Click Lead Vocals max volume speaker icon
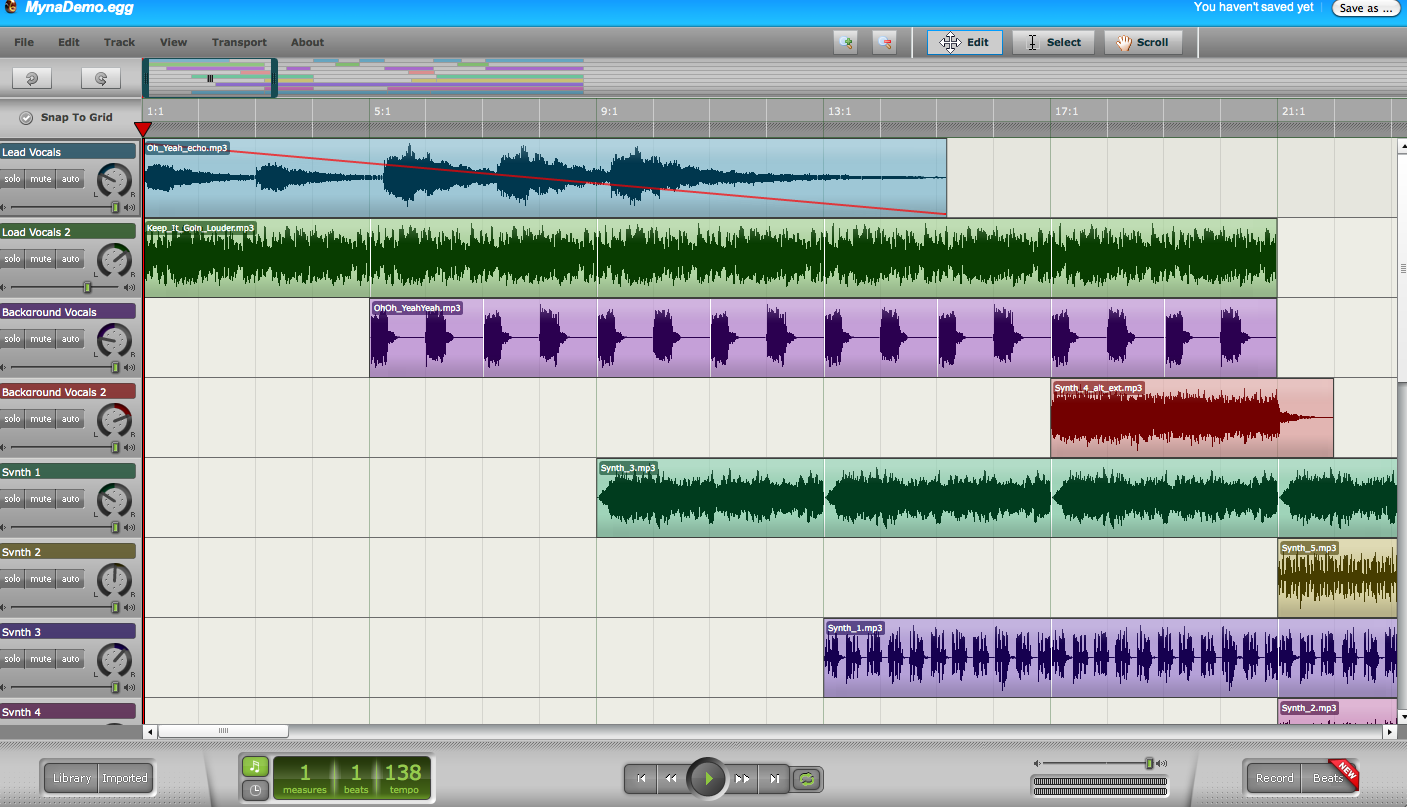The width and height of the screenshot is (1407, 807). (129, 208)
